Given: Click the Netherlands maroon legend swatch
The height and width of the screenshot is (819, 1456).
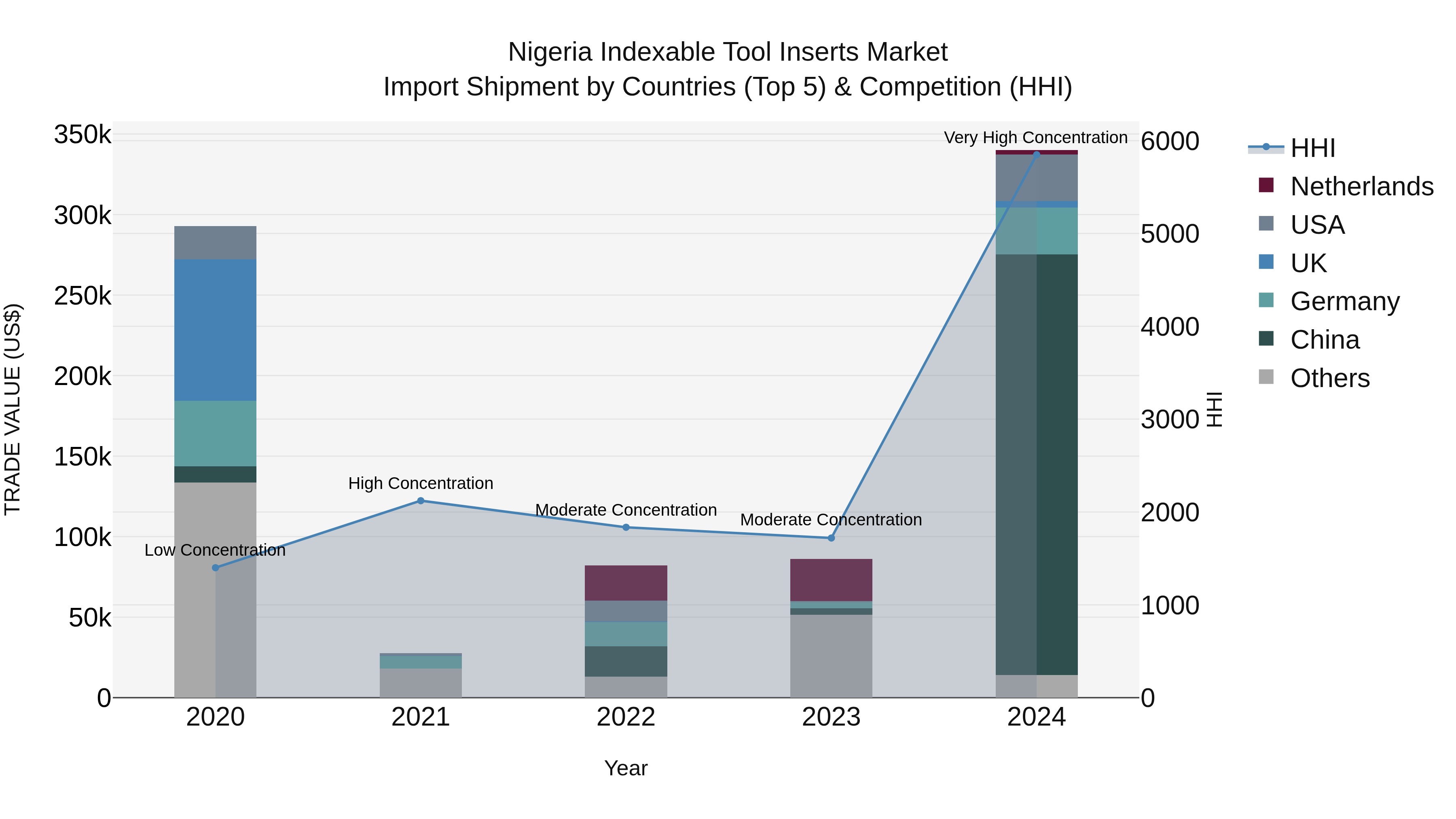Looking at the screenshot, I should pos(1266,185).
